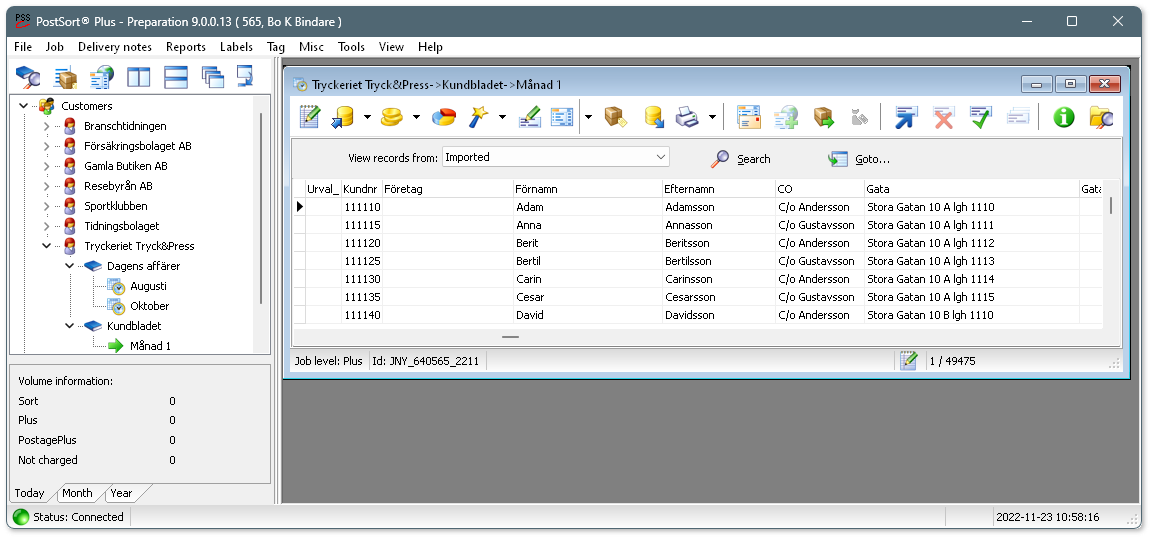Expand the Gamla Butiken AB node
1152x539 pixels.
pos(46,166)
